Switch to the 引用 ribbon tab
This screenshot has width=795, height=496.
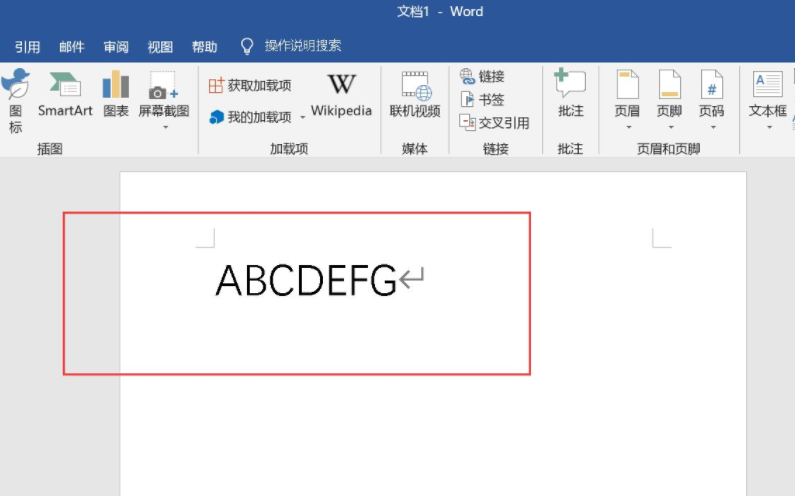click(27, 46)
